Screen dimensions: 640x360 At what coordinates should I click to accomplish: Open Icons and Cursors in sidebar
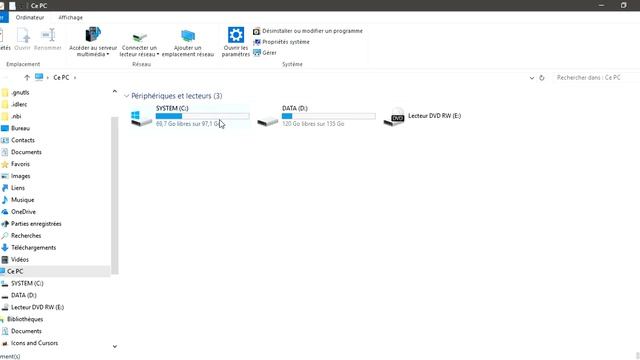tap(34, 343)
